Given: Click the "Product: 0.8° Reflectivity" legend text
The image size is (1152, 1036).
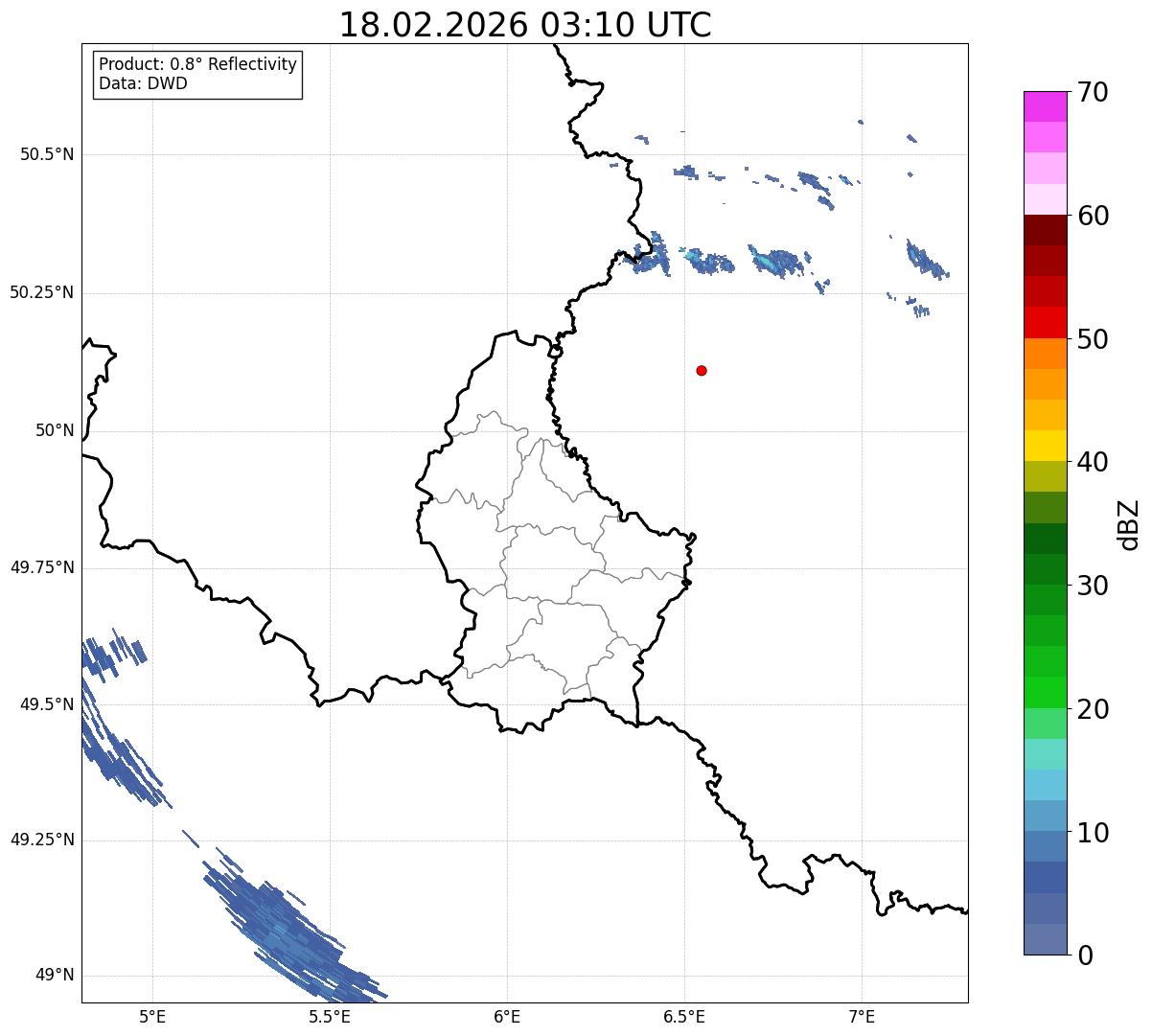Looking at the screenshot, I should pos(198,64).
